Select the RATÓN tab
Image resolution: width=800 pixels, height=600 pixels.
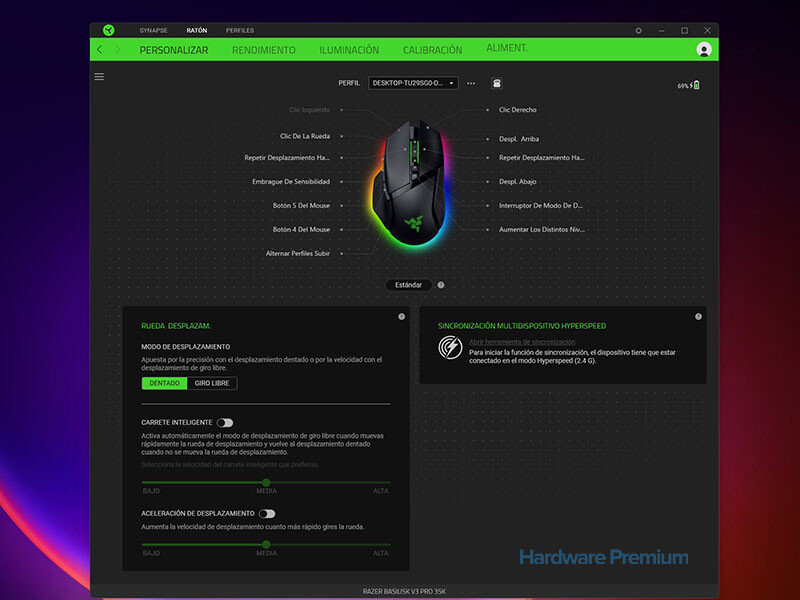[x=196, y=31]
